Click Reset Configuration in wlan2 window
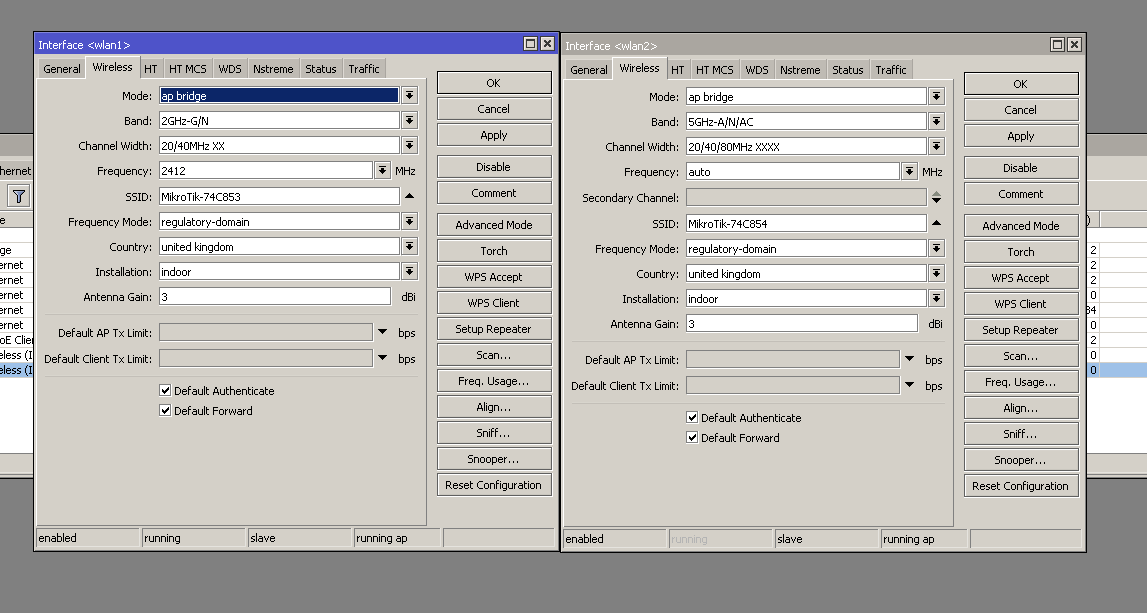This screenshot has height=613, width=1147. [1020, 486]
